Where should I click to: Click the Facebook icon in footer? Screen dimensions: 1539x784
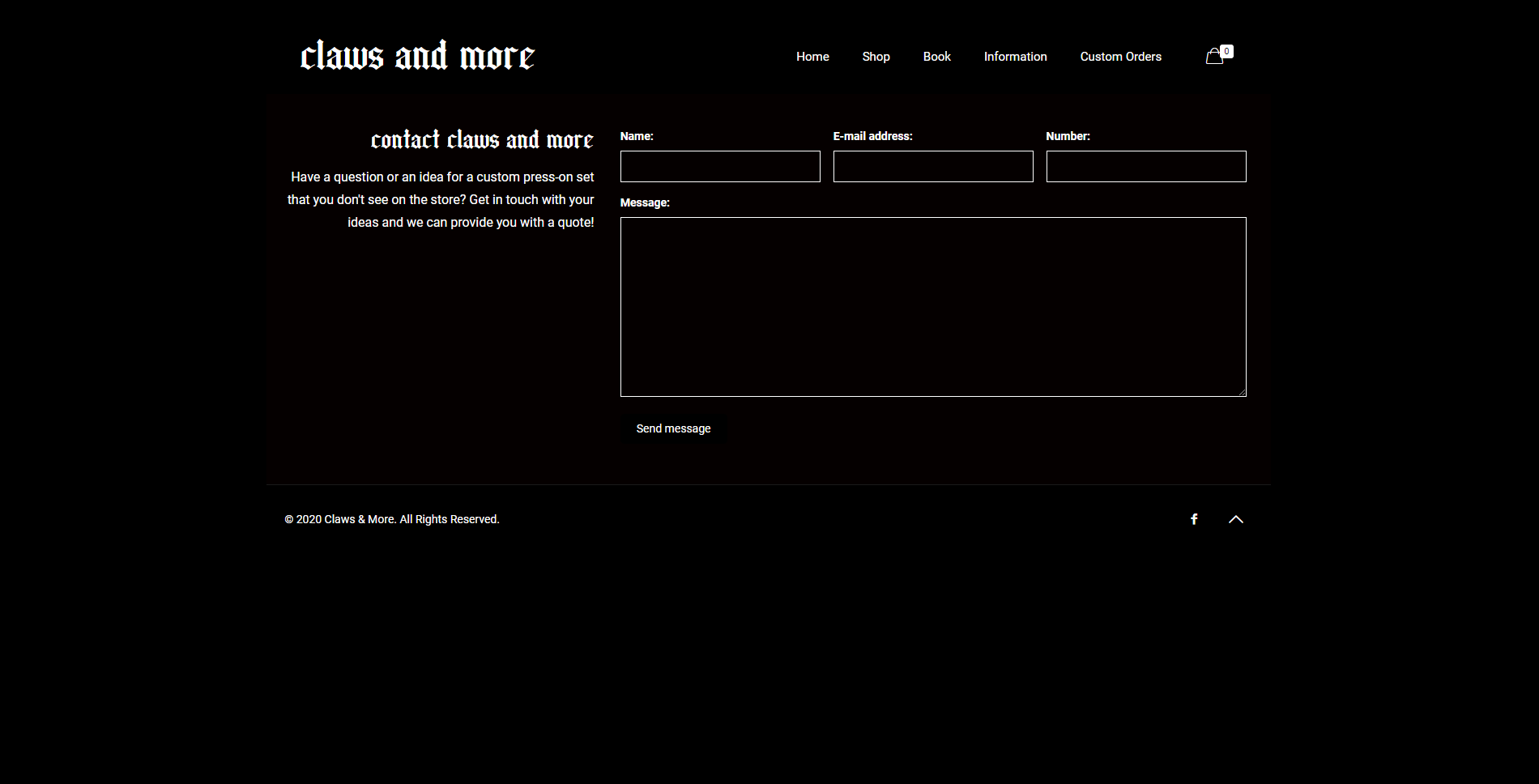pyautogui.click(x=1194, y=519)
